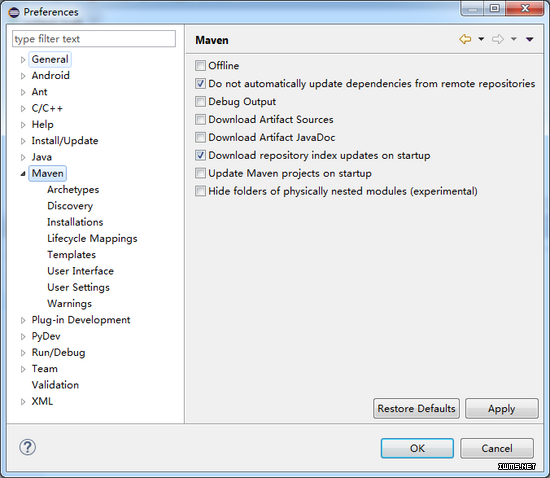This screenshot has width=550, height=478.
Task: Check Download Artifact Sources option
Action: (200, 119)
